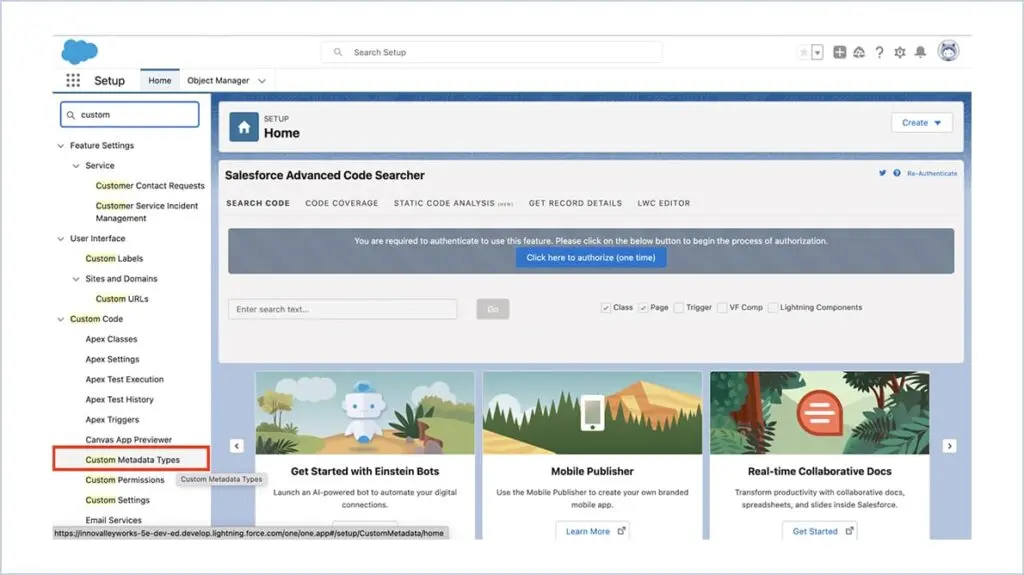This screenshot has height=575, width=1024.
Task: Select the CODE COVERAGE tab
Action: (342, 203)
